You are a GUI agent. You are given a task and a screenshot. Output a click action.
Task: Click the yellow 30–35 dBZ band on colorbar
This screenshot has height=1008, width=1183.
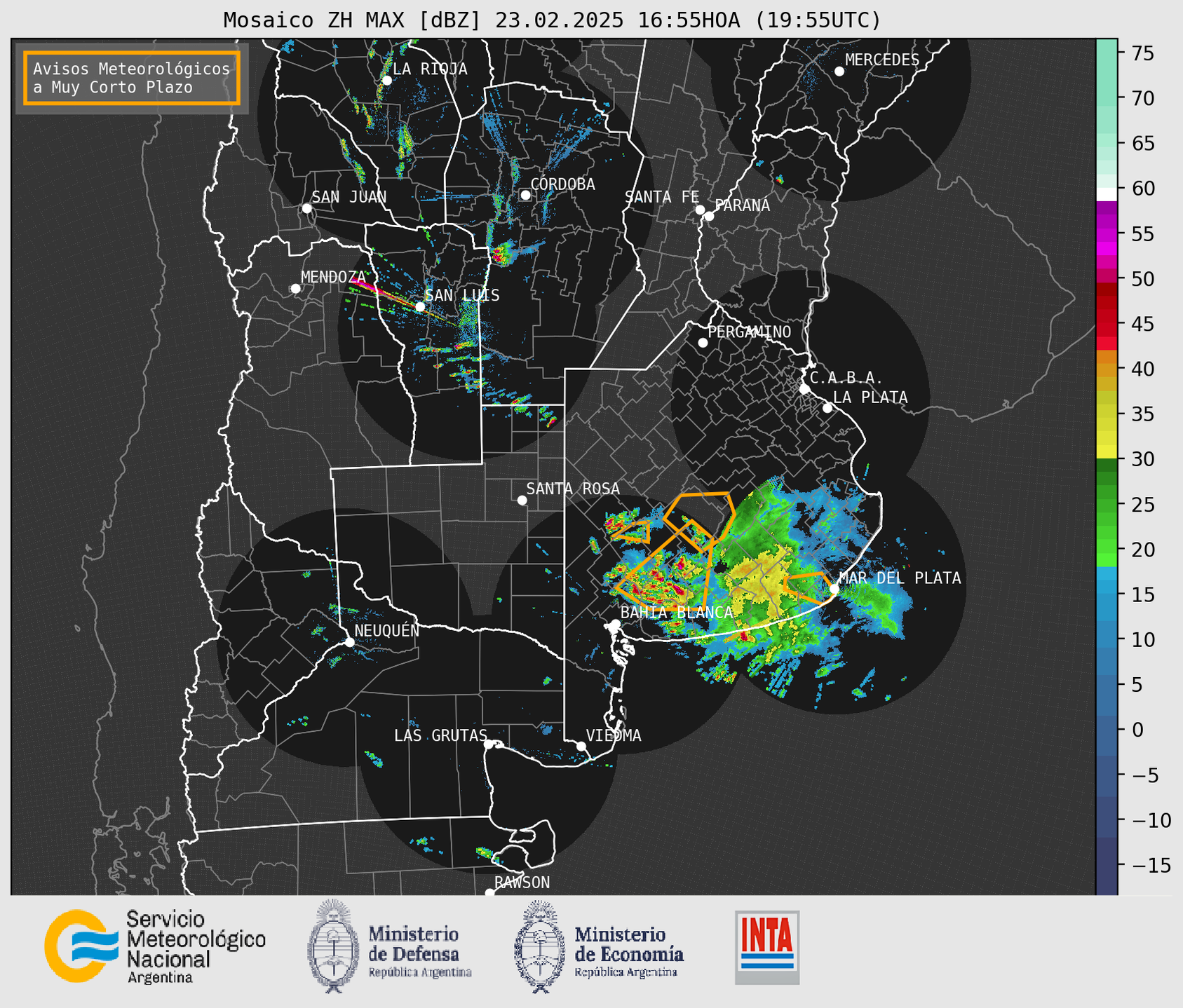tap(1107, 437)
